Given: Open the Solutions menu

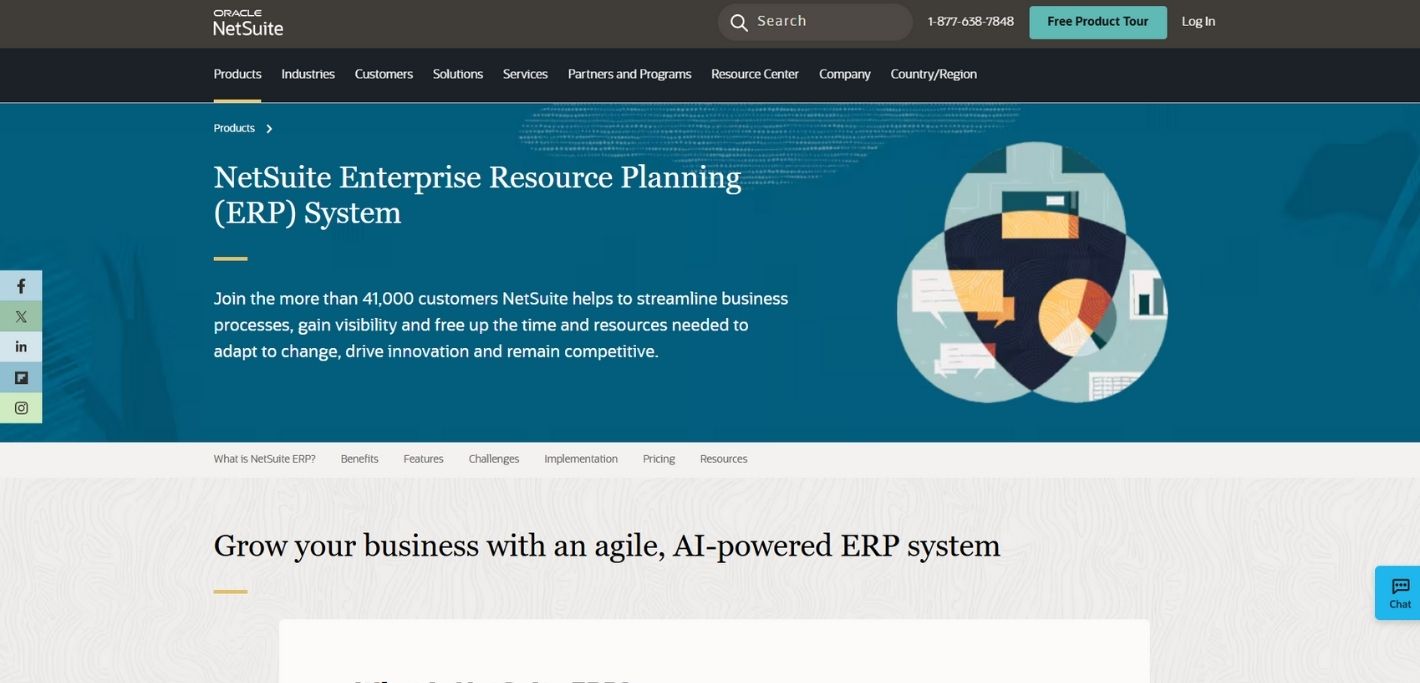Looking at the screenshot, I should point(457,74).
